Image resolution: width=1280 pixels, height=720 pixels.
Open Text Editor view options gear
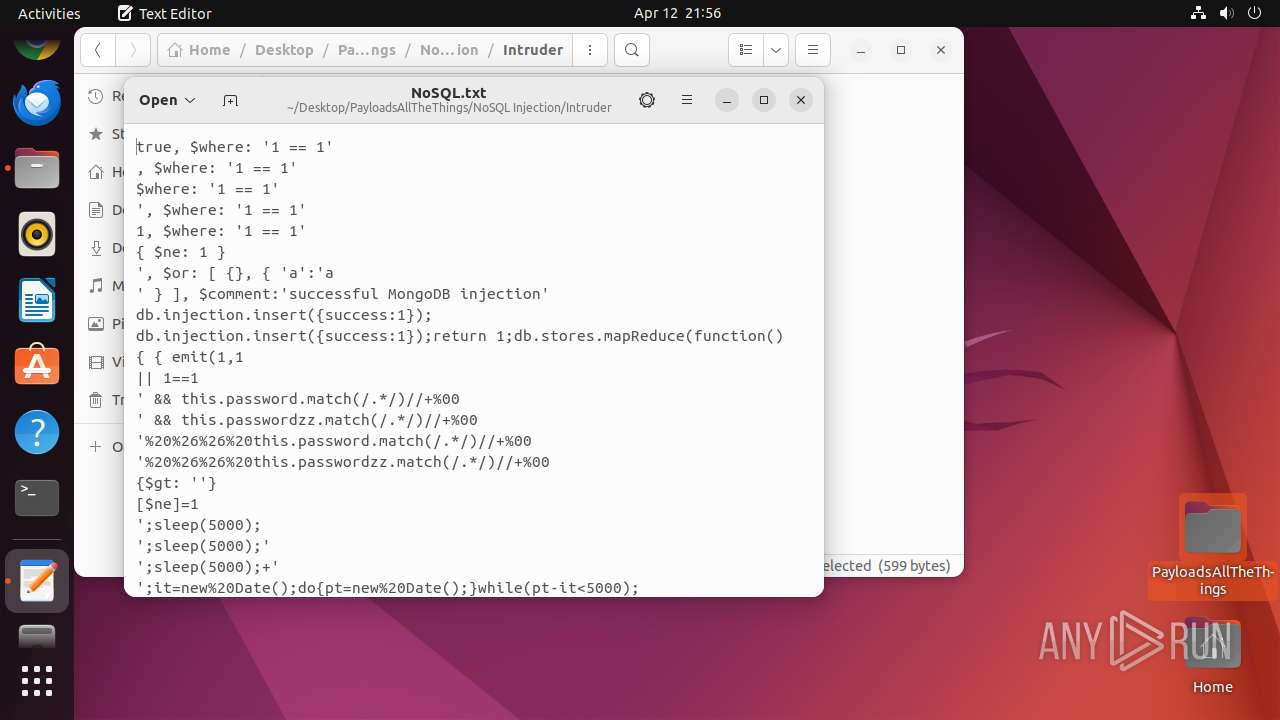pyautogui.click(x=647, y=100)
